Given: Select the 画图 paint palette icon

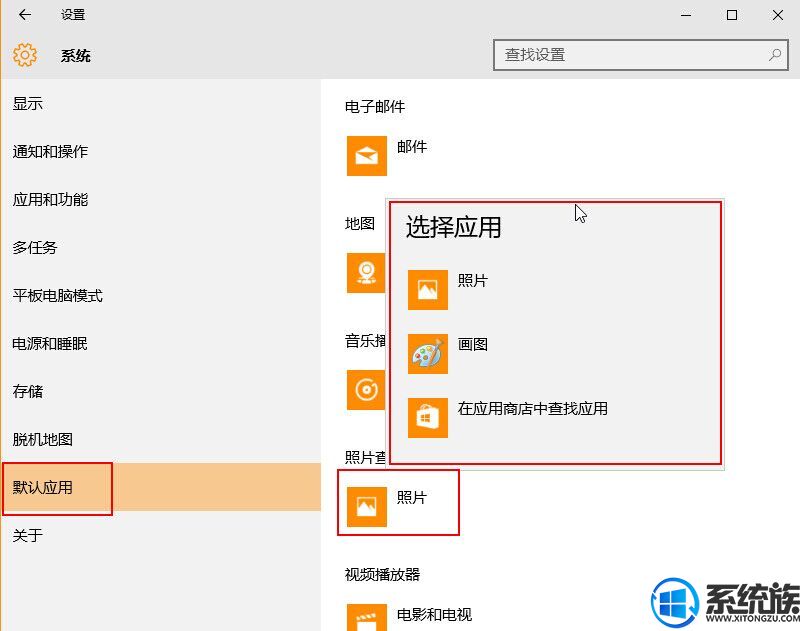Looking at the screenshot, I should point(428,354).
